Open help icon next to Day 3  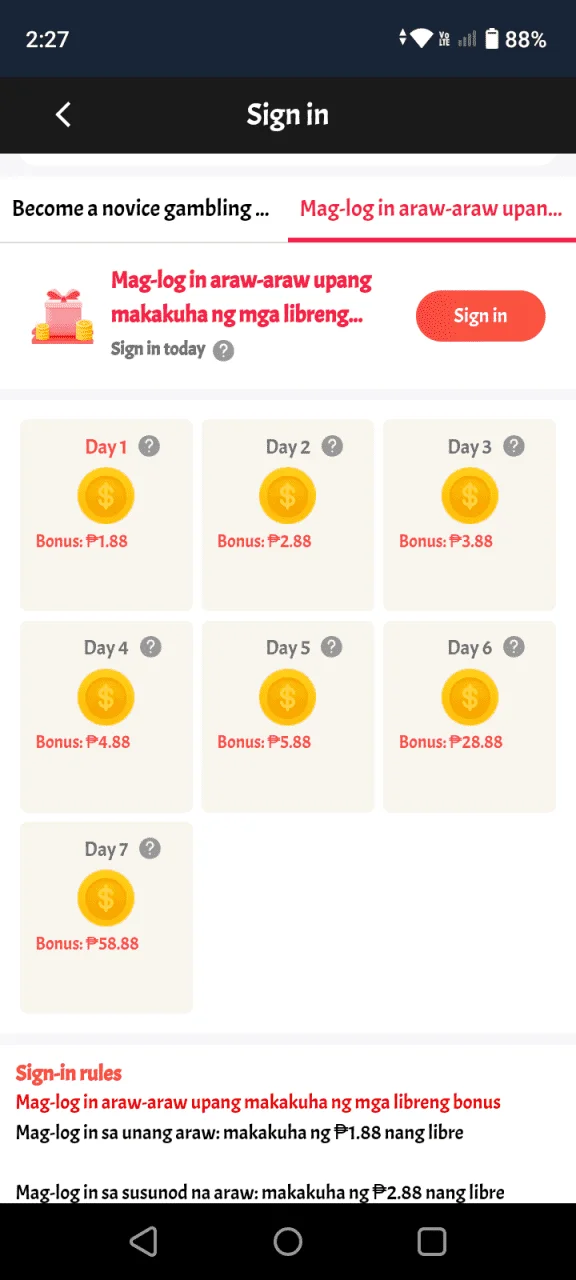pos(514,446)
